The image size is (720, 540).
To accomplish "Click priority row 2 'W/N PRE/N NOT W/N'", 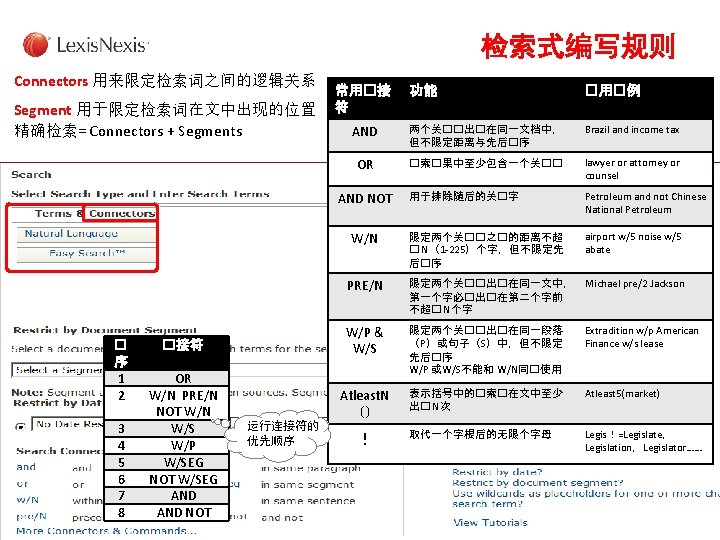I will pos(166,403).
